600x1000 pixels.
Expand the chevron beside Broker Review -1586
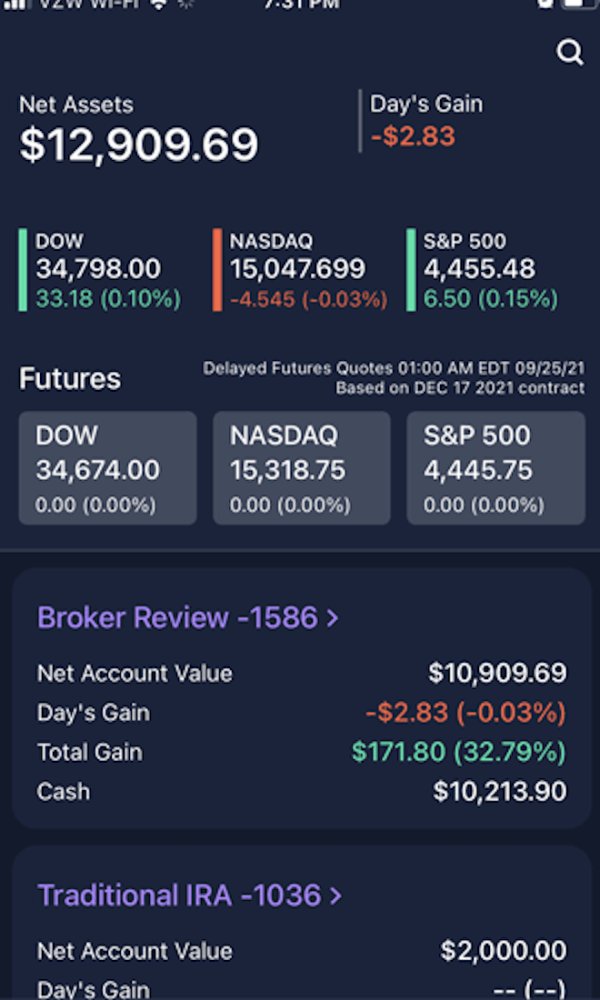click(x=333, y=618)
